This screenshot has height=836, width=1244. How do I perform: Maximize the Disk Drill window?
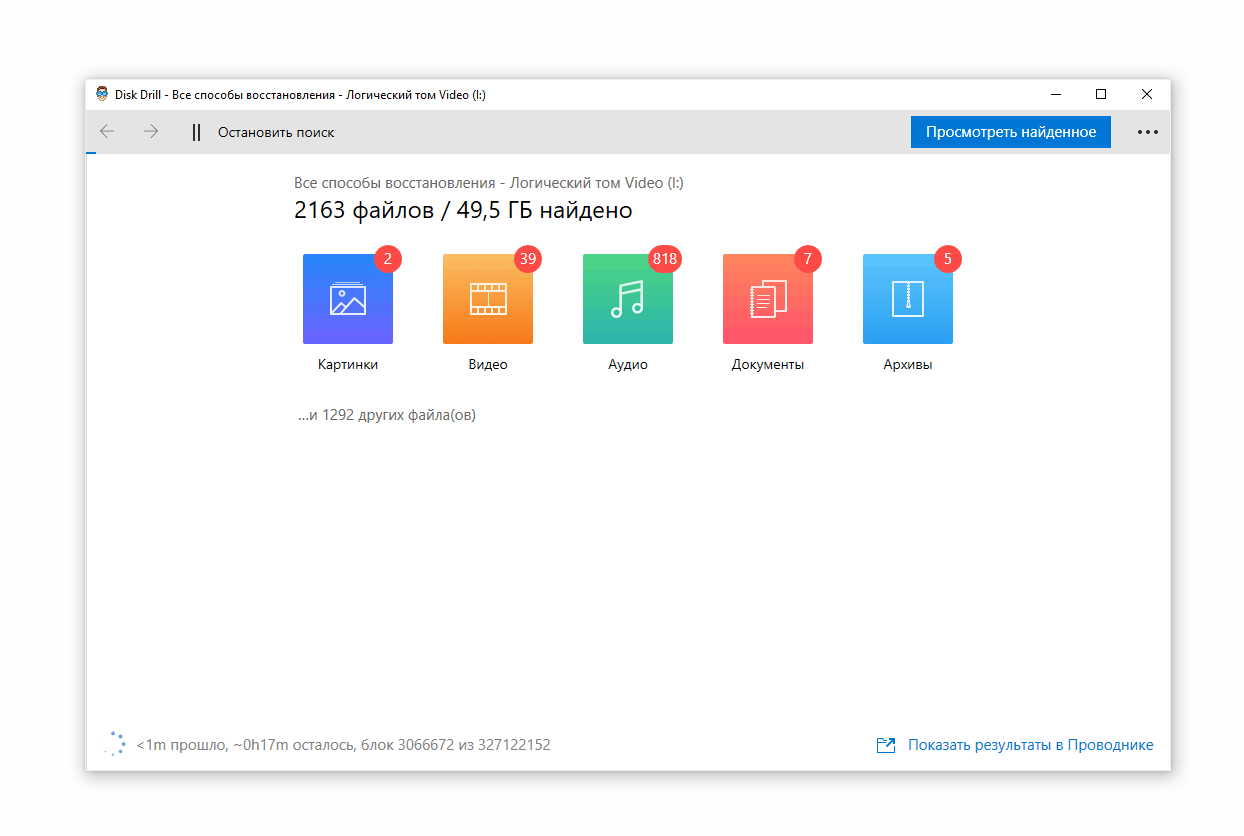point(1101,94)
